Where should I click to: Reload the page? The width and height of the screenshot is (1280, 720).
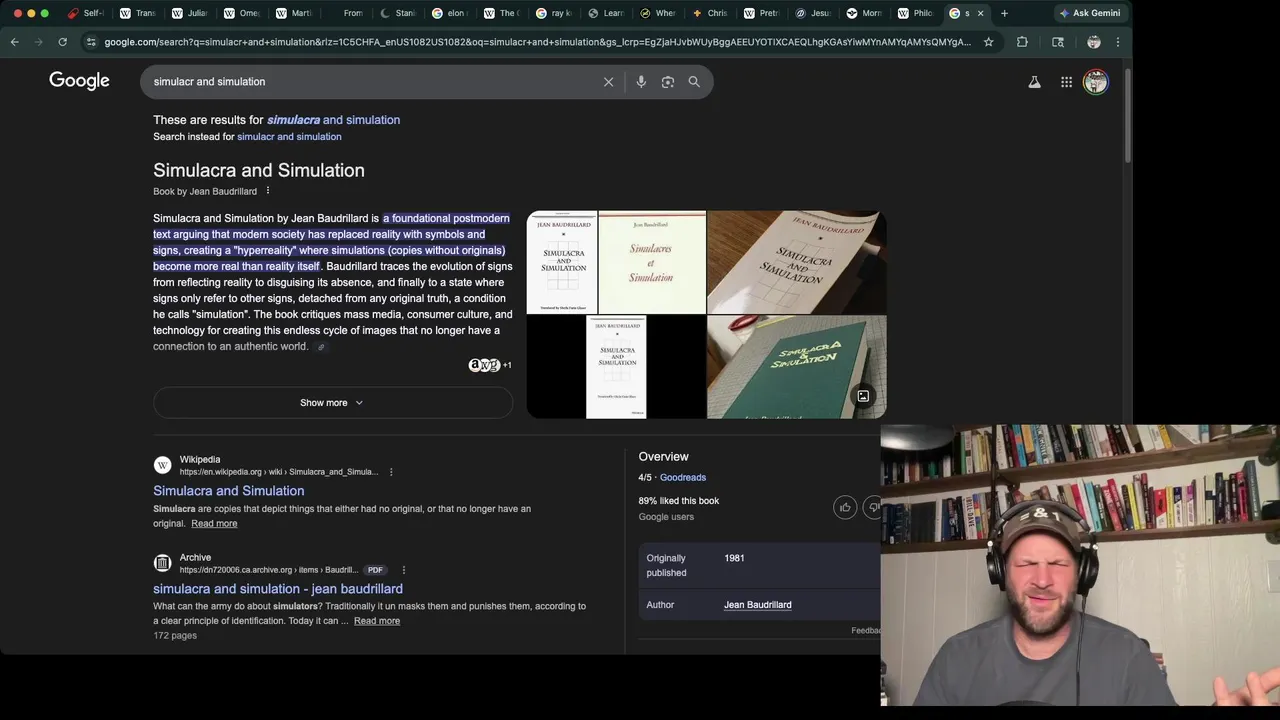62,42
